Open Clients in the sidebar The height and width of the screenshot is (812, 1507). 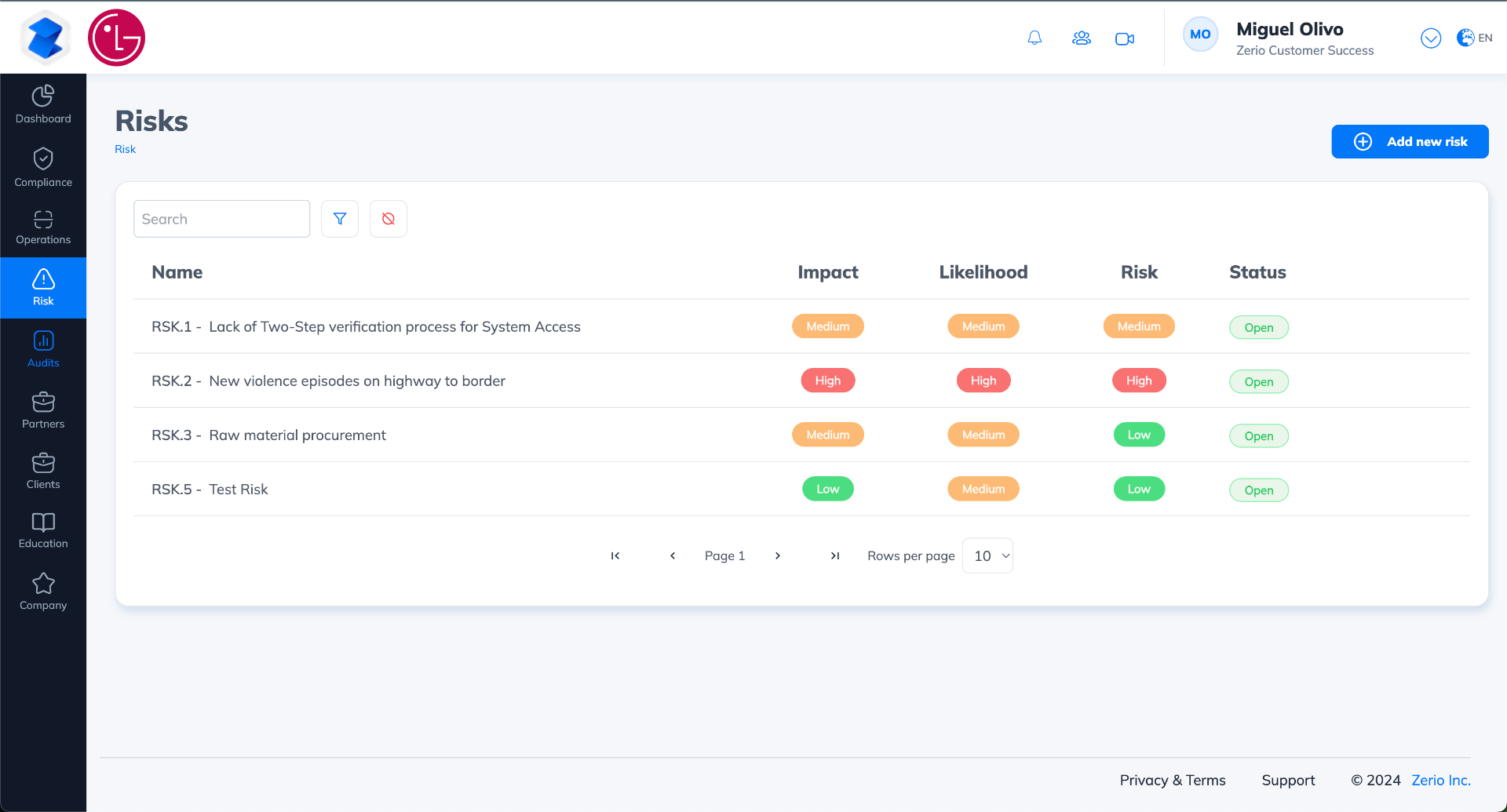(43, 471)
